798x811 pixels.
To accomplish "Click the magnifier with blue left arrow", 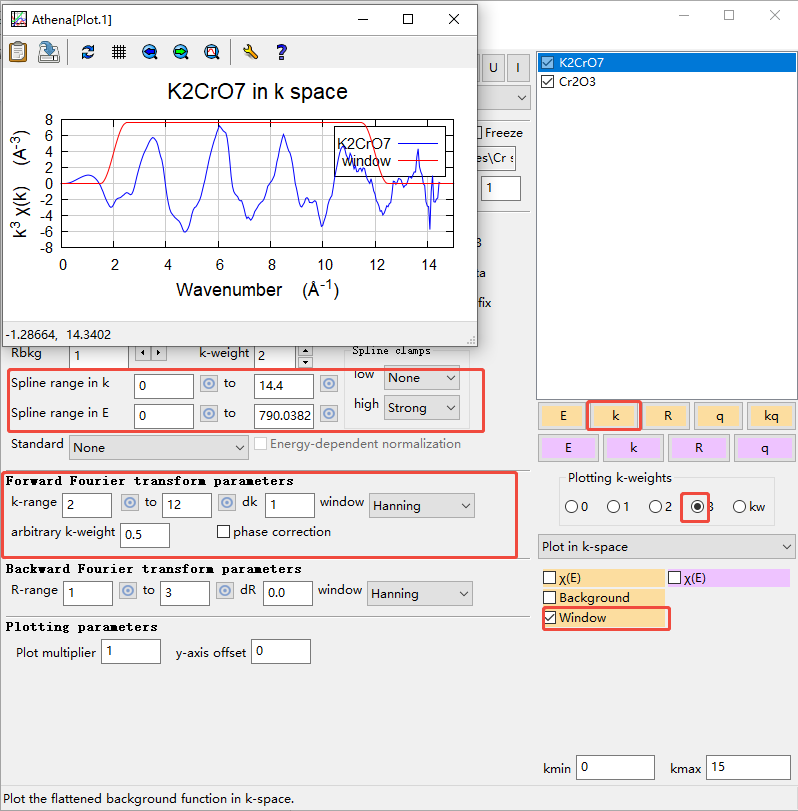I will click(x=150, y=52).
